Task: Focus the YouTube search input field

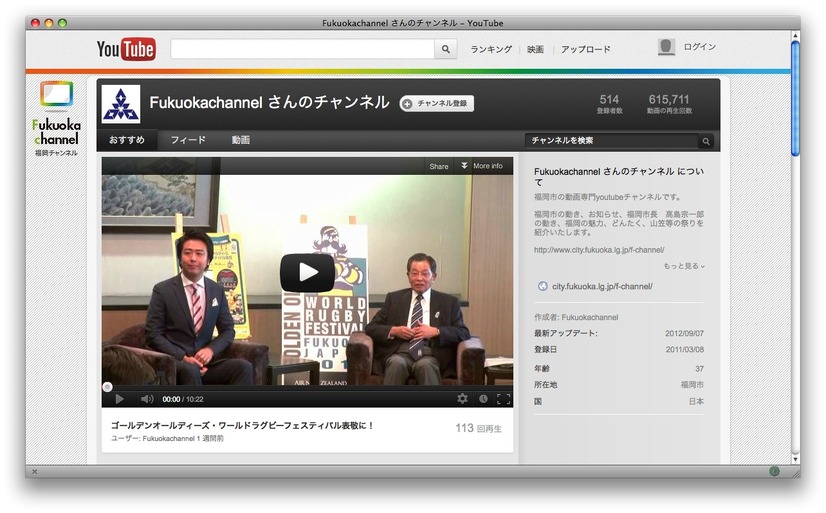Action: [x=302, y=49]
